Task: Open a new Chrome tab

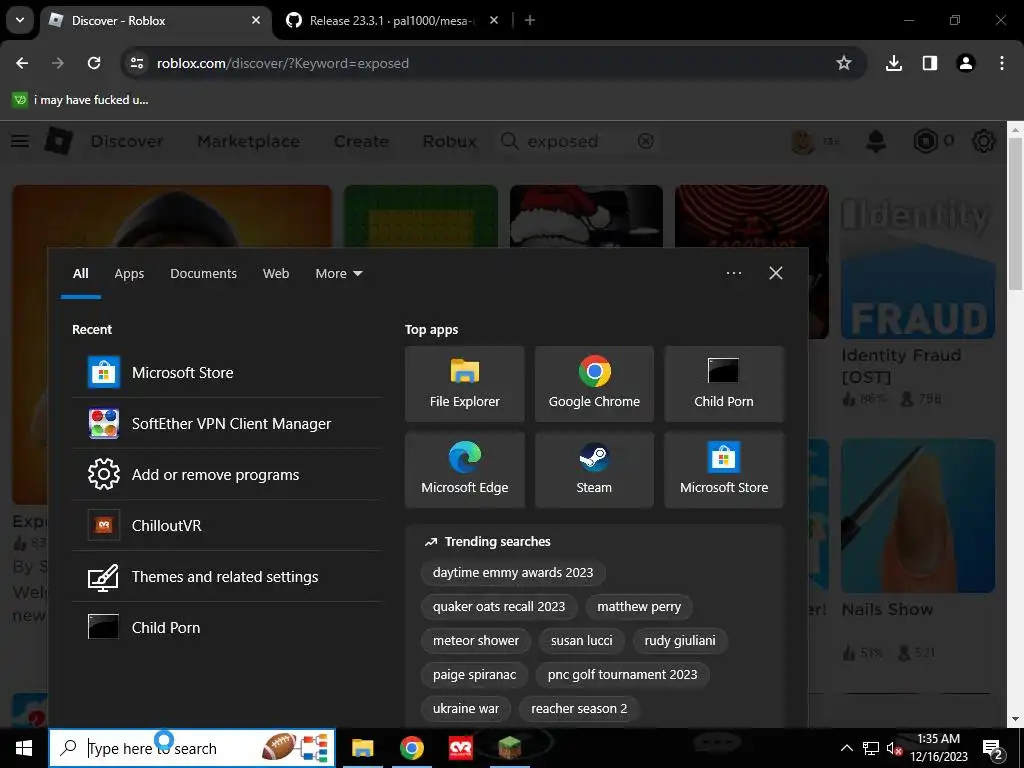Action: [x=530, y=20]
